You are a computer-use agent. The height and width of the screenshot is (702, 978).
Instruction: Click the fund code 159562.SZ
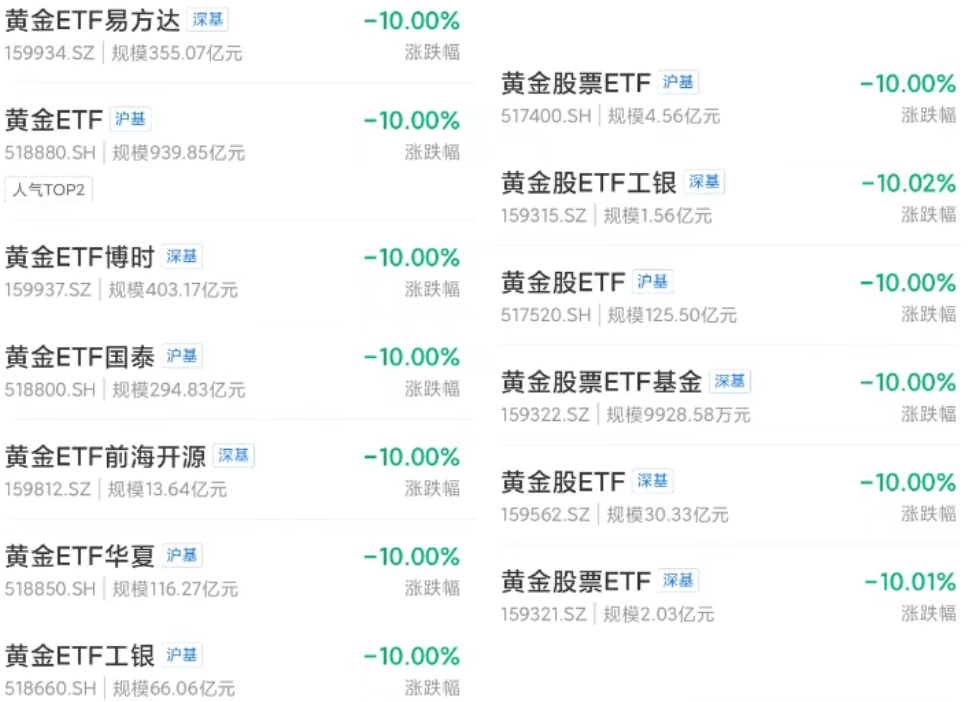(x=546, y=515)
